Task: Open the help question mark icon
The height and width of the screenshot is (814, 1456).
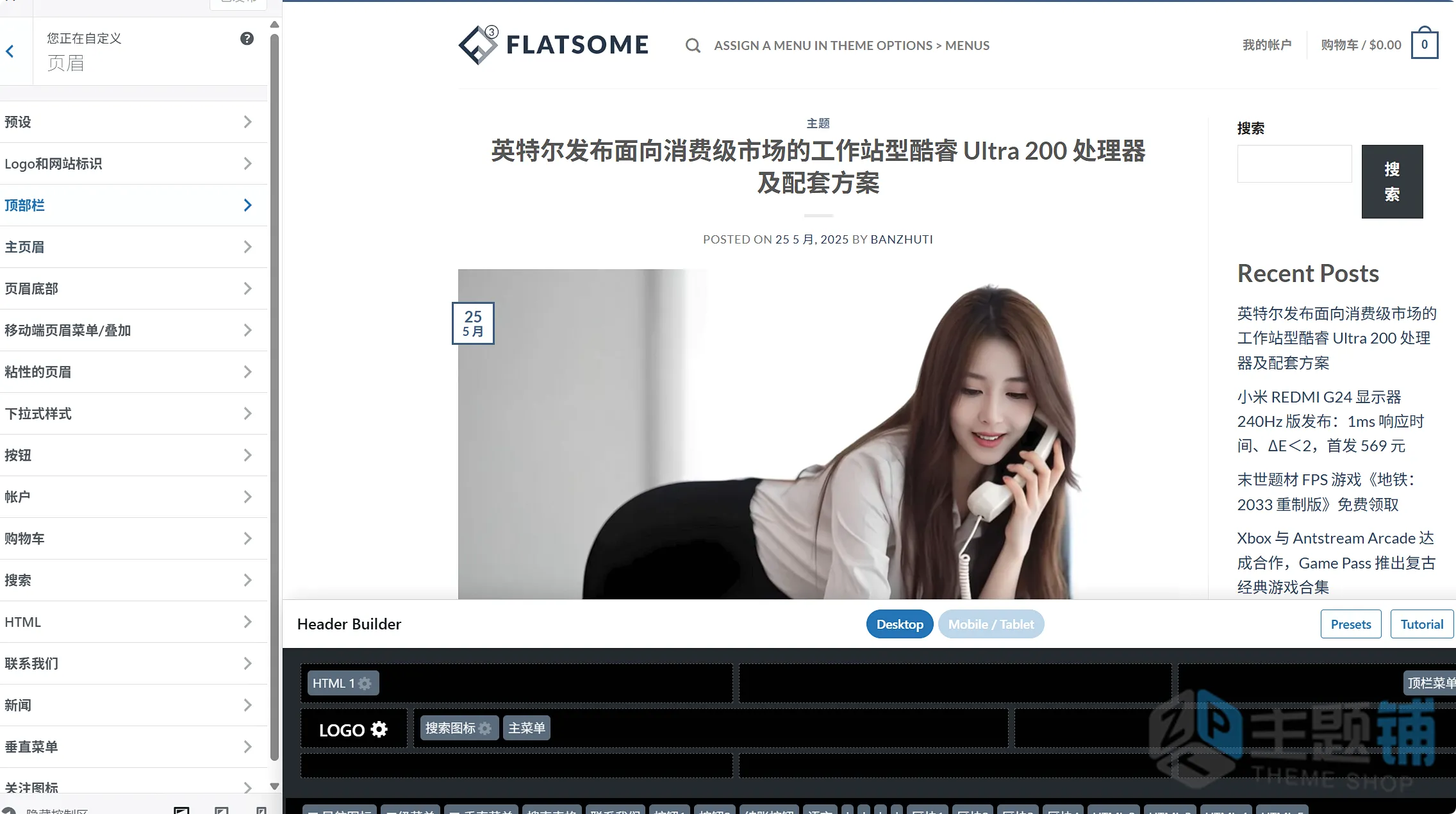Action: pyautogui.click(x=247, y=38)
